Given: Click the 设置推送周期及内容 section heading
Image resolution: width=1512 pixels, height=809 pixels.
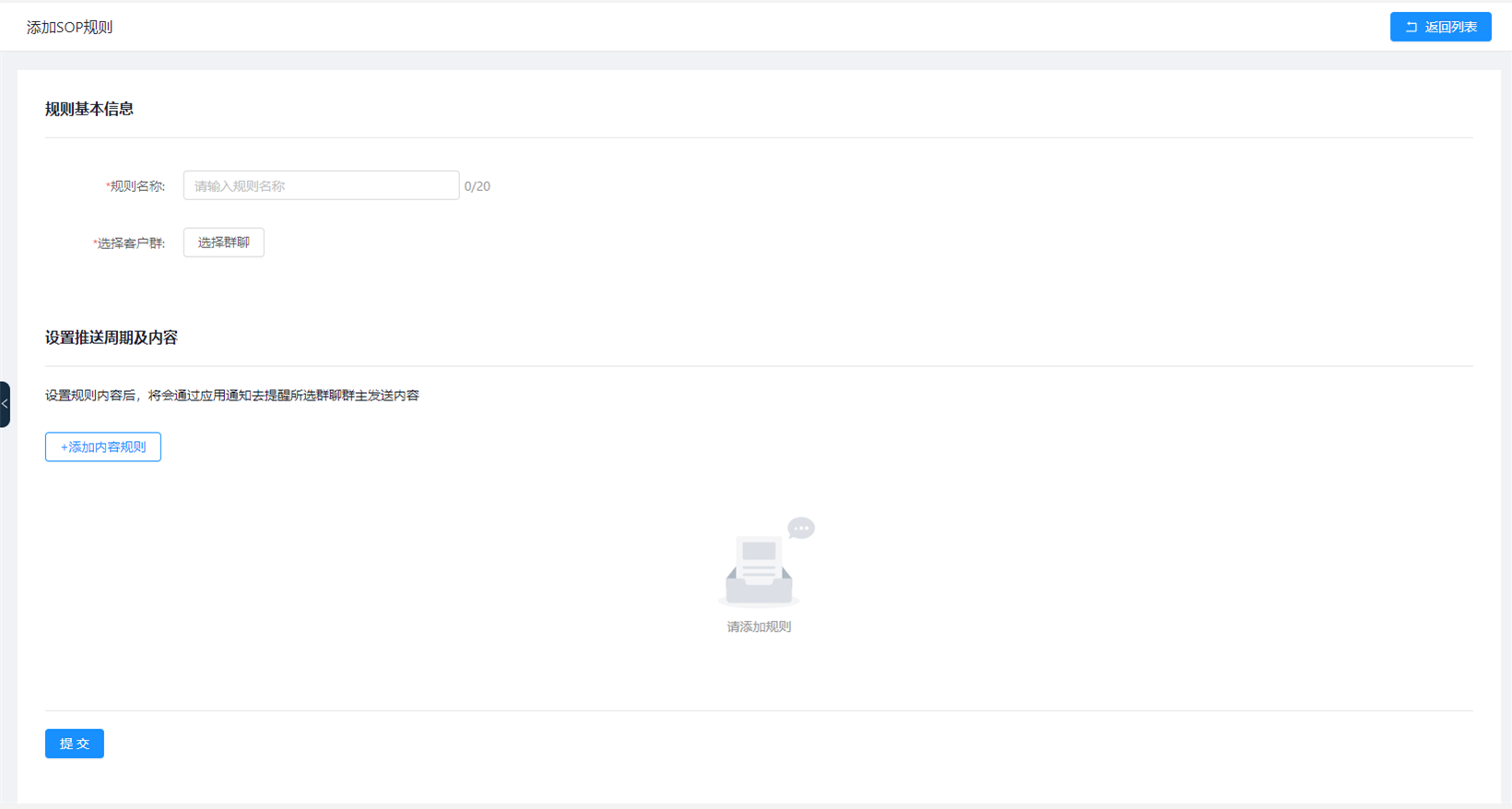Looking at the screenshot, I should coord(112,338).
